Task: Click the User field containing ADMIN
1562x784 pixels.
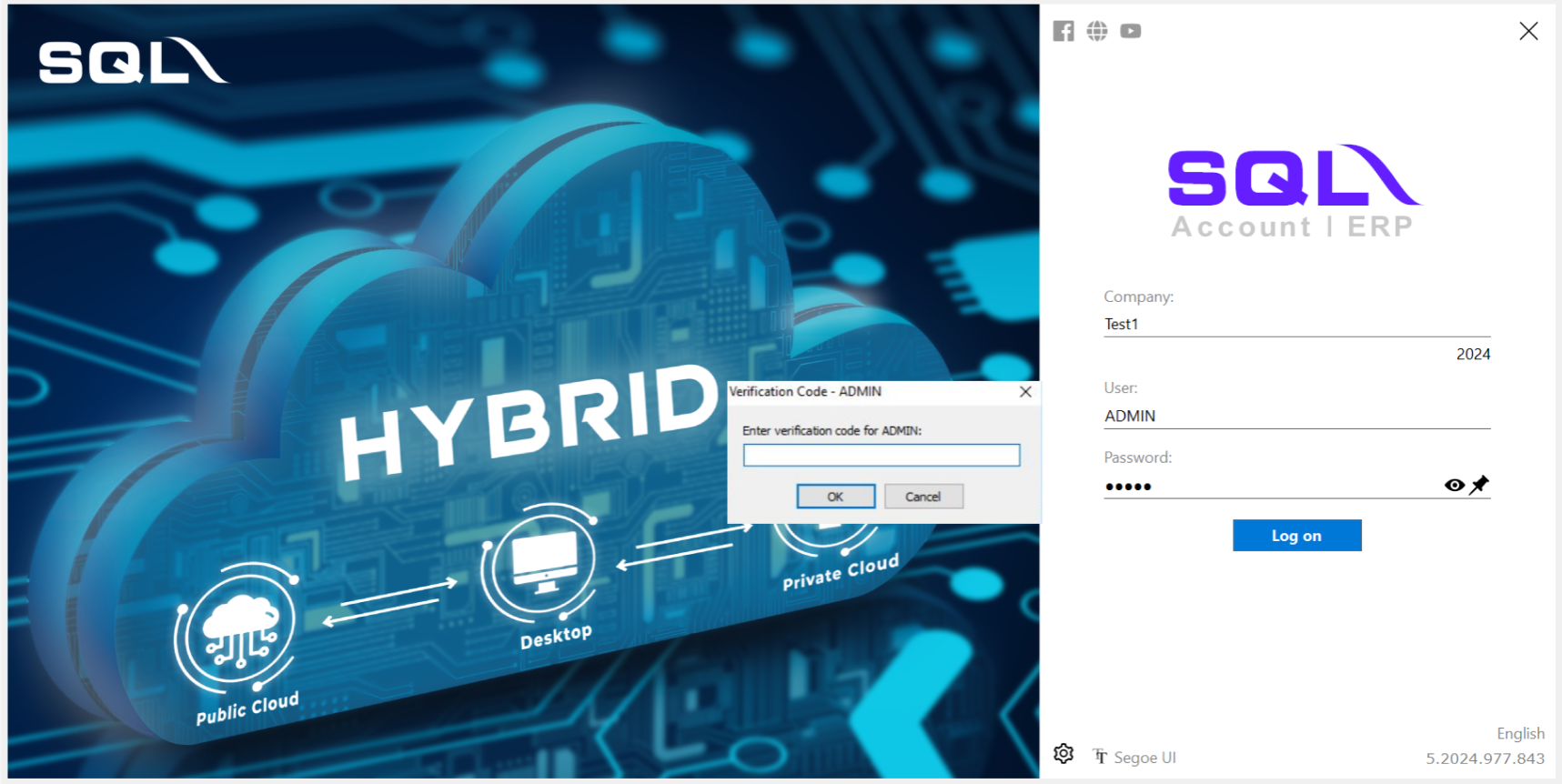Action: (1295, 416)
